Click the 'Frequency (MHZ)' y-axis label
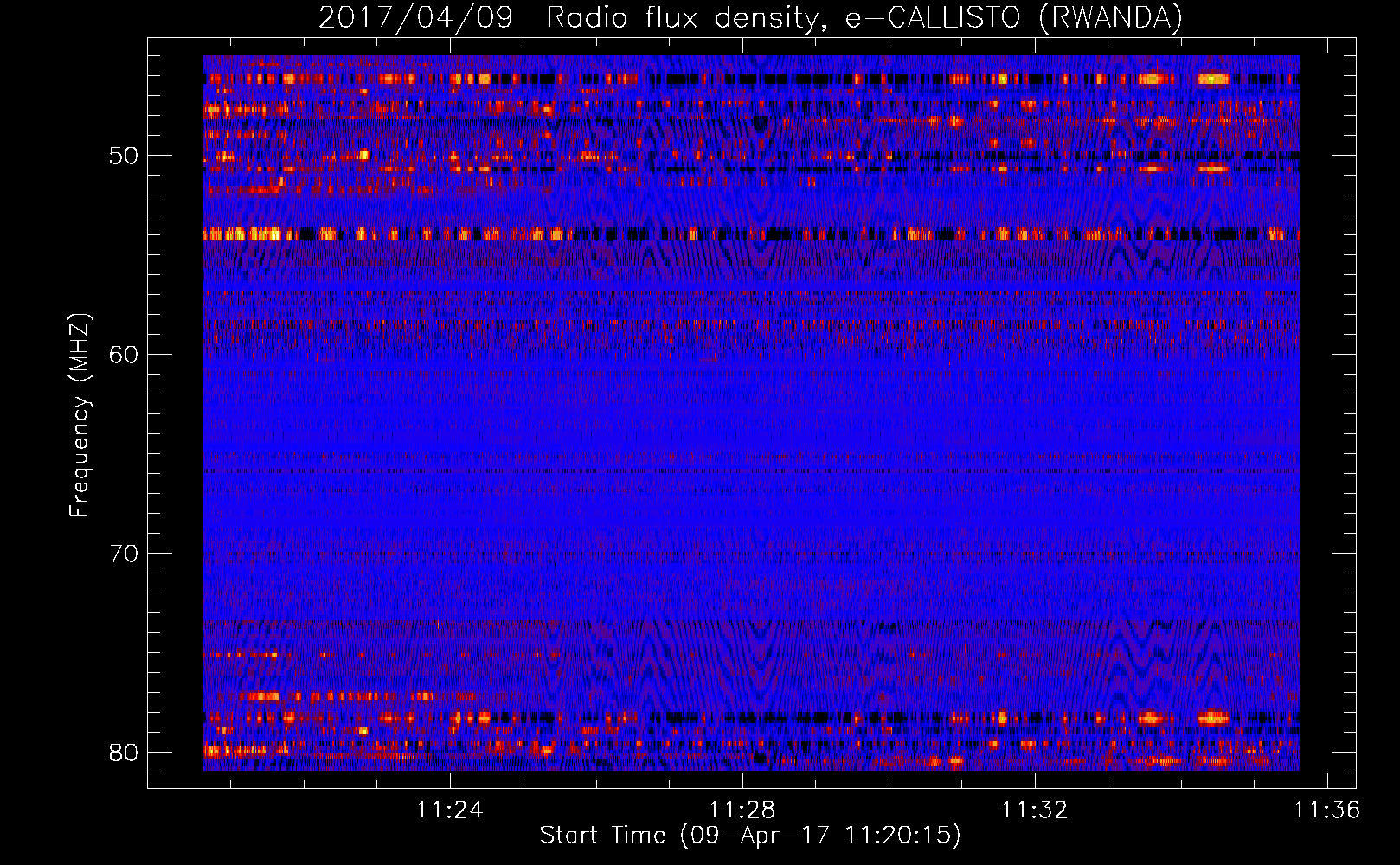Viewport: 1400px width, 865px height. coord(80,414)
